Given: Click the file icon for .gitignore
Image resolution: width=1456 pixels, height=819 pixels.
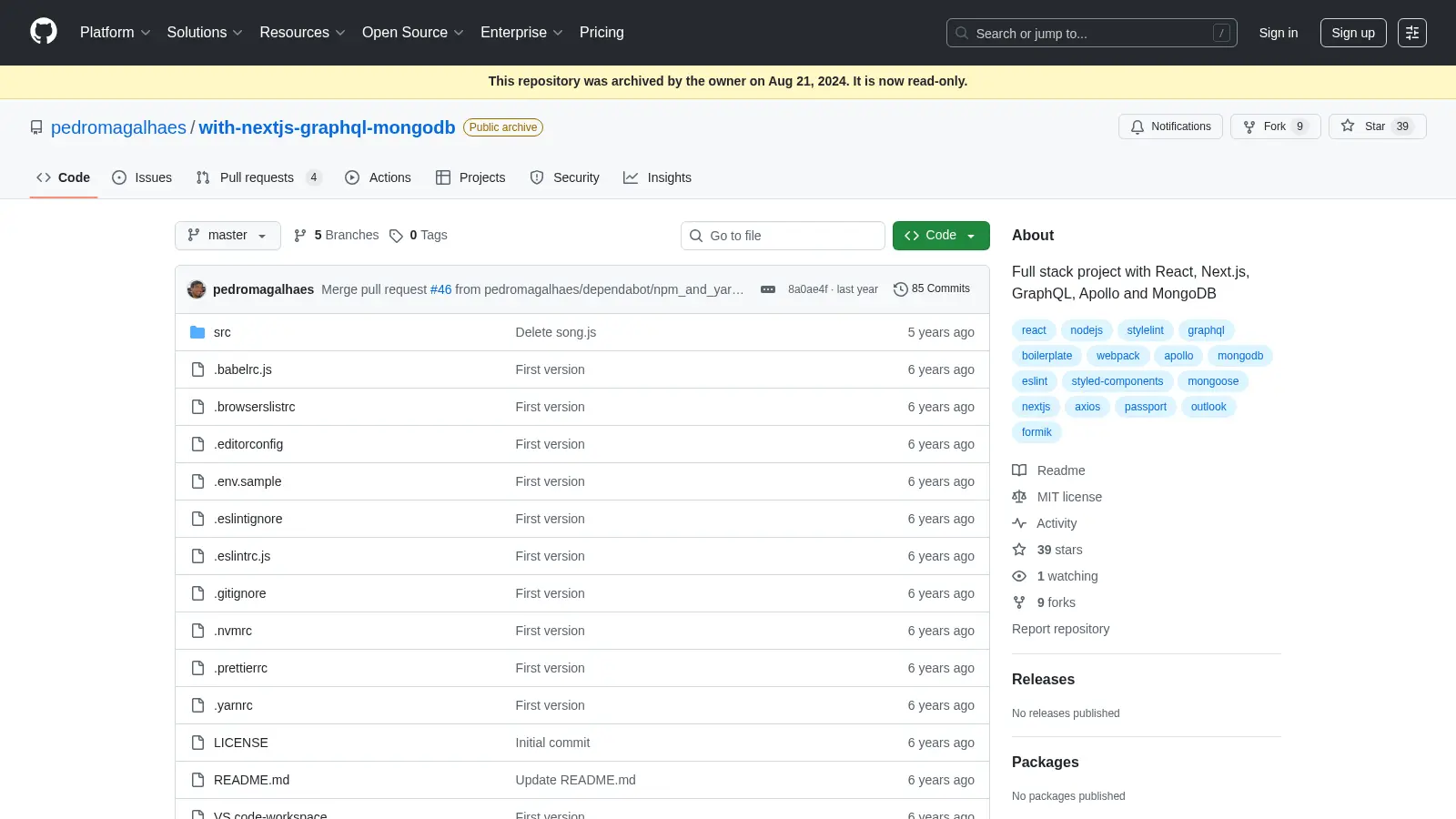Looking at the screenshot, I should 197,593.
